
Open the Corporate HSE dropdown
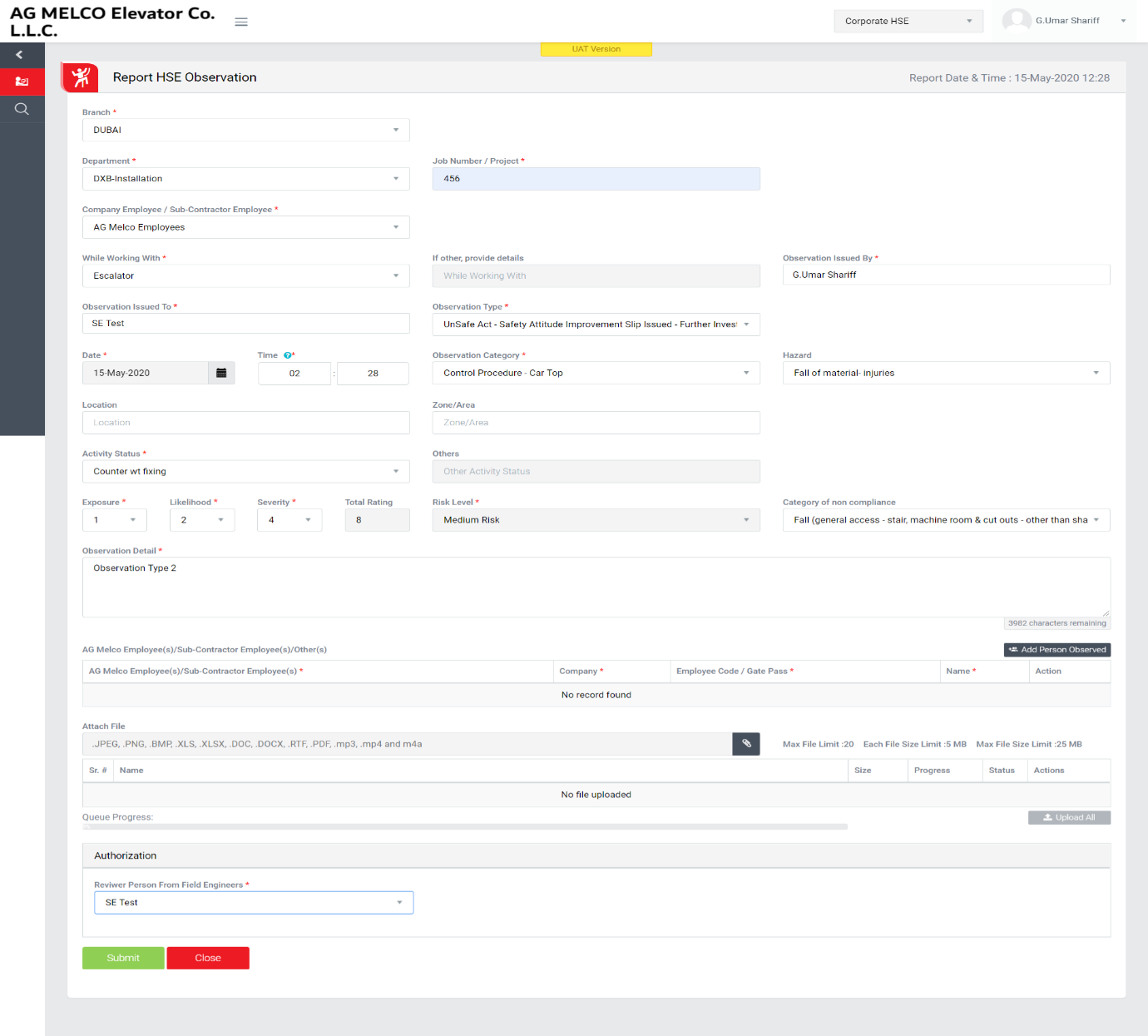click(x=908, y=21)
